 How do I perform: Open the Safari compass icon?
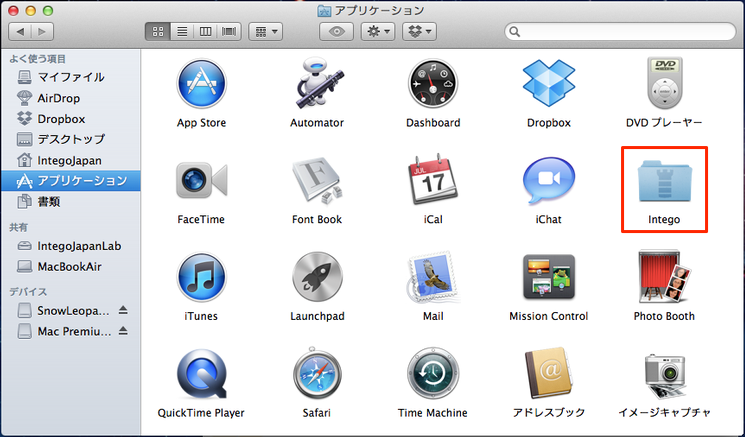point(317,374)
